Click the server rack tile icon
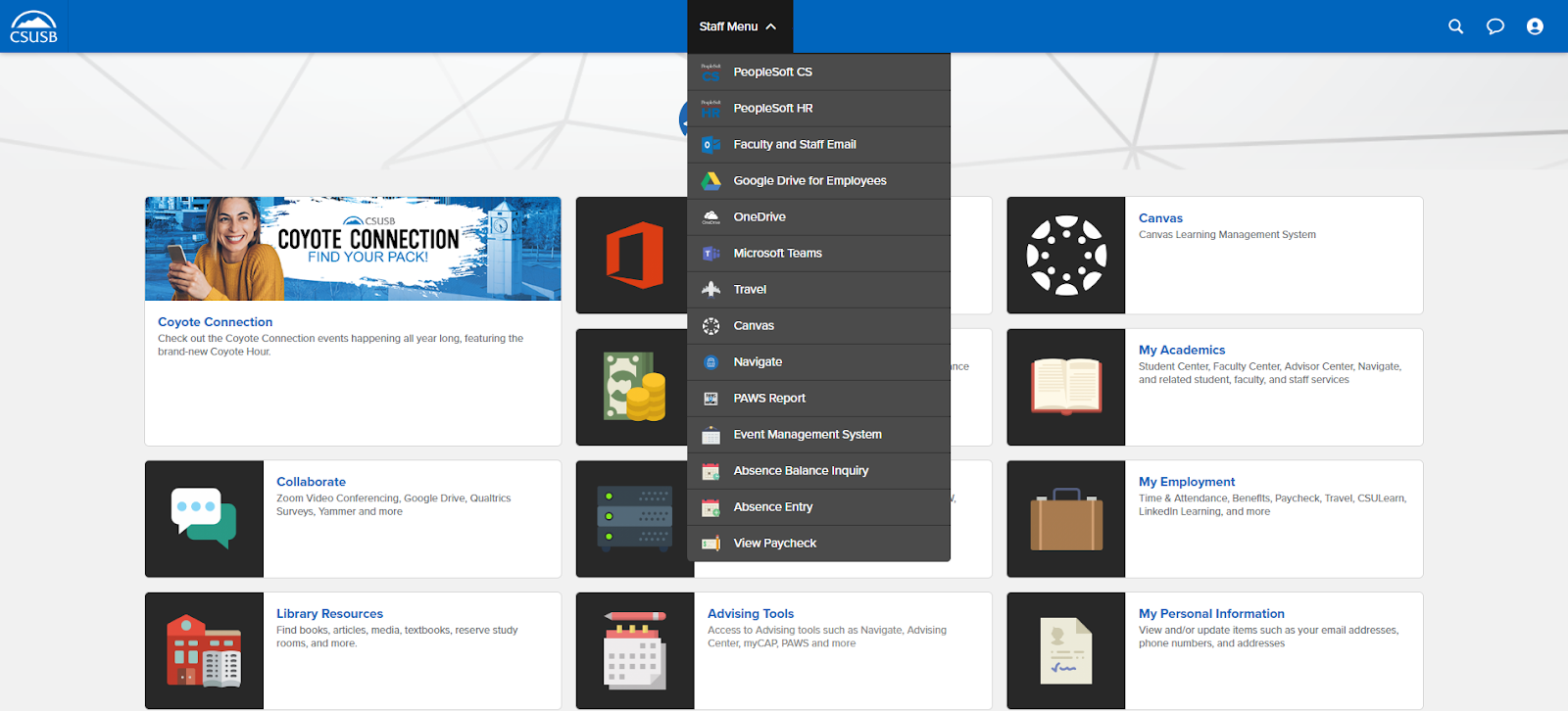The height and width of the screenshot is (711, 1568). coord(633,519)
